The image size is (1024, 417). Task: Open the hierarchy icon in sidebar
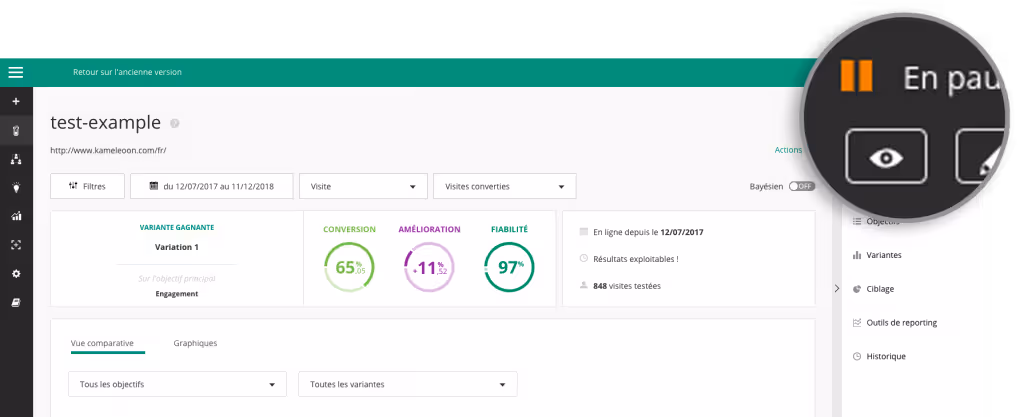click(16, 159)
